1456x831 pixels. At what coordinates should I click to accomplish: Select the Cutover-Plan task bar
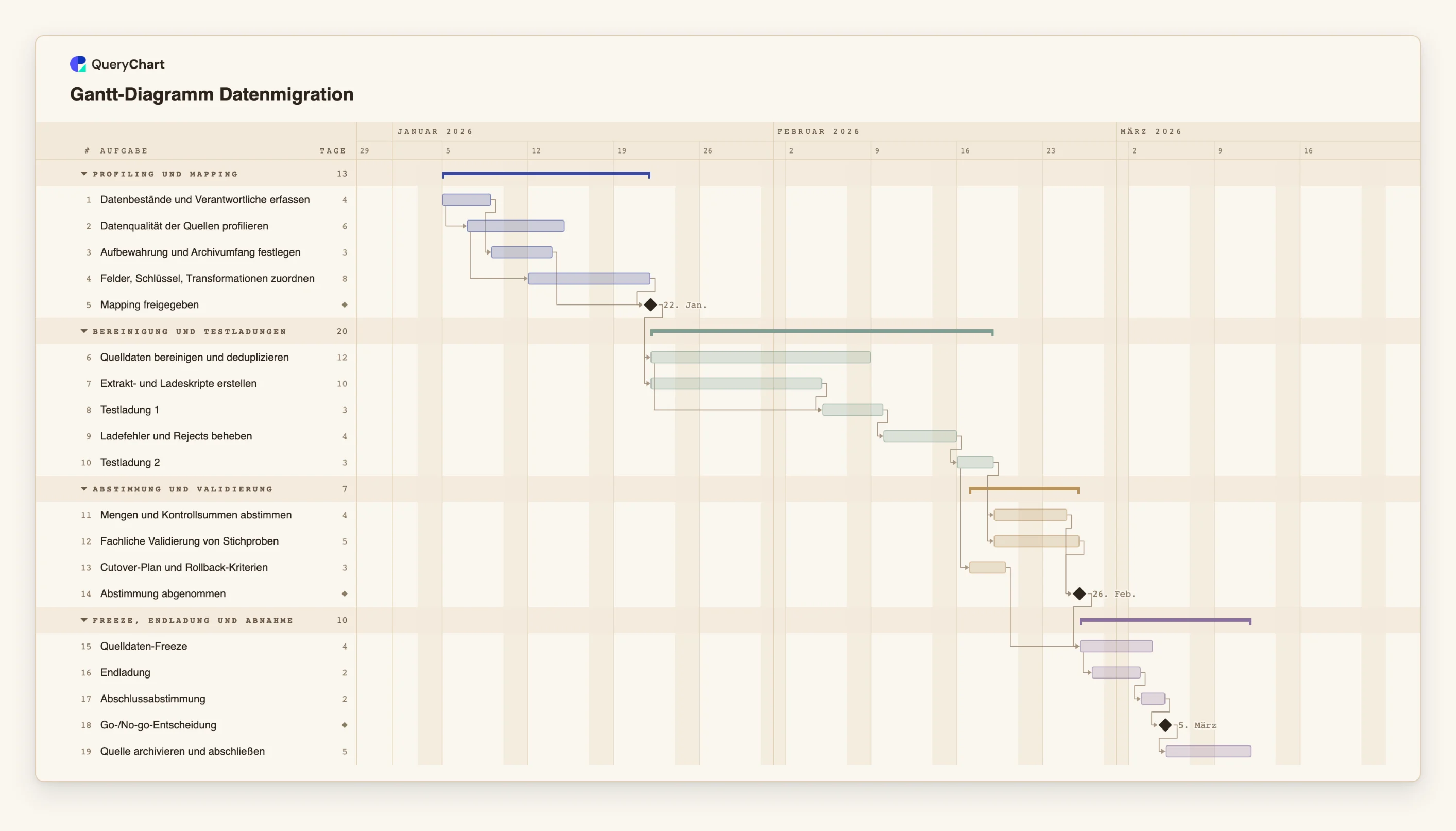tap(988, 567)
